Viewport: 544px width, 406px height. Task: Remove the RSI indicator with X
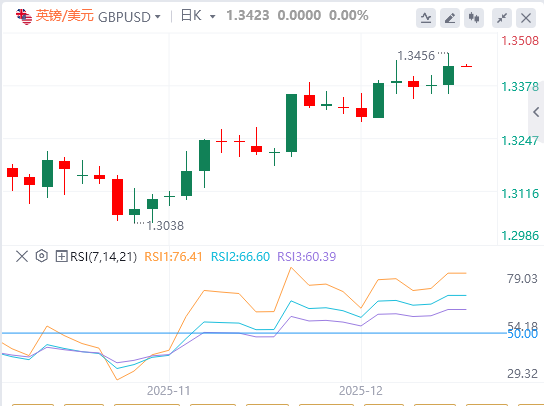[x=22, y=257]
